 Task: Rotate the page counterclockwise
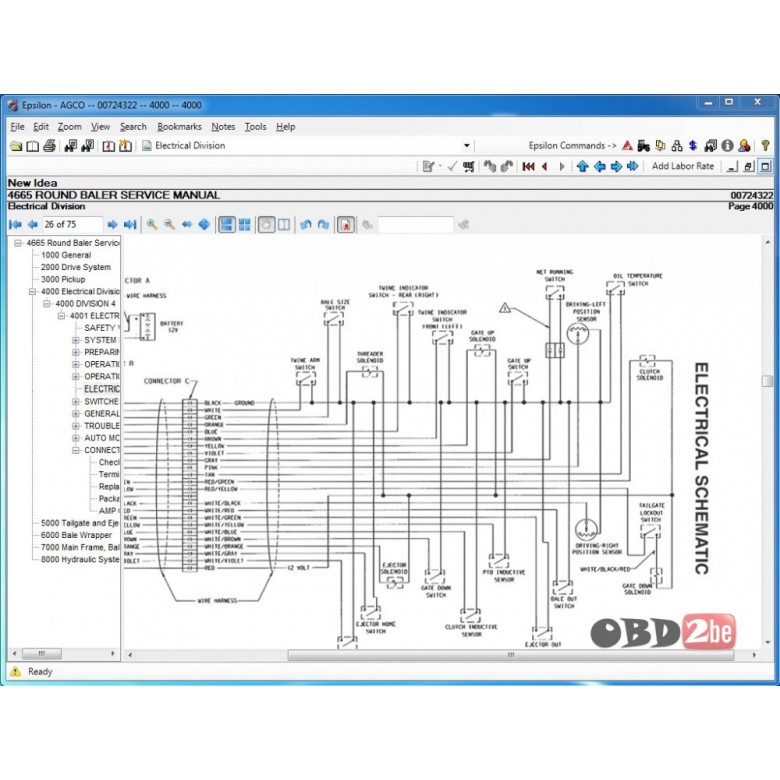pos(306,225)
